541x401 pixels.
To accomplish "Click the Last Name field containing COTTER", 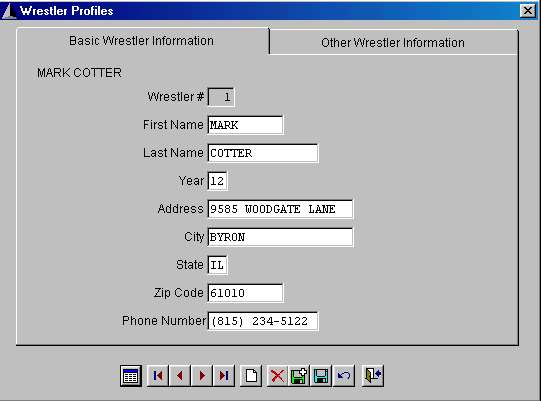I will click(263, 153).
